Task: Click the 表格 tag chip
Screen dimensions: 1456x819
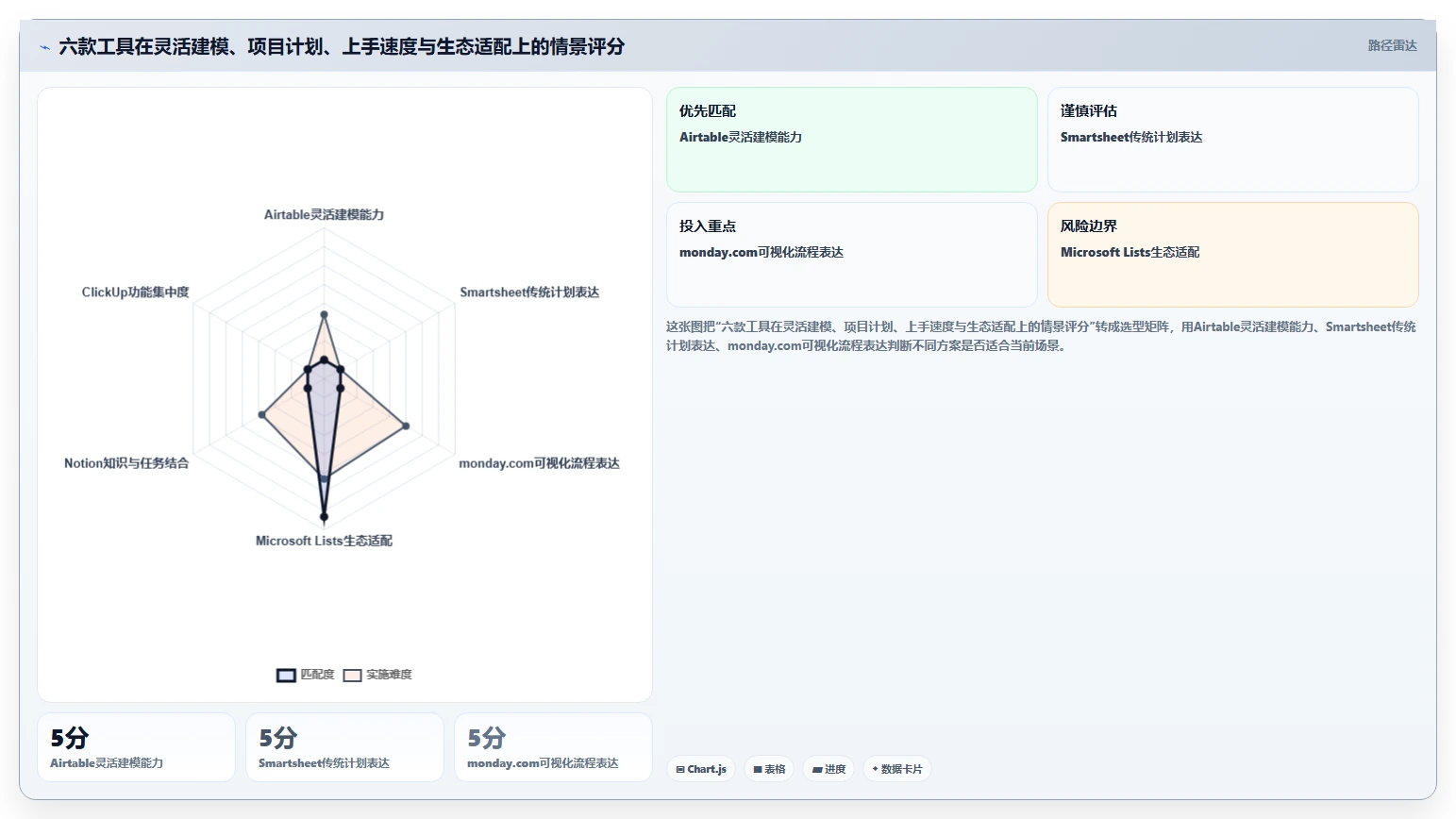Action: 769,769
